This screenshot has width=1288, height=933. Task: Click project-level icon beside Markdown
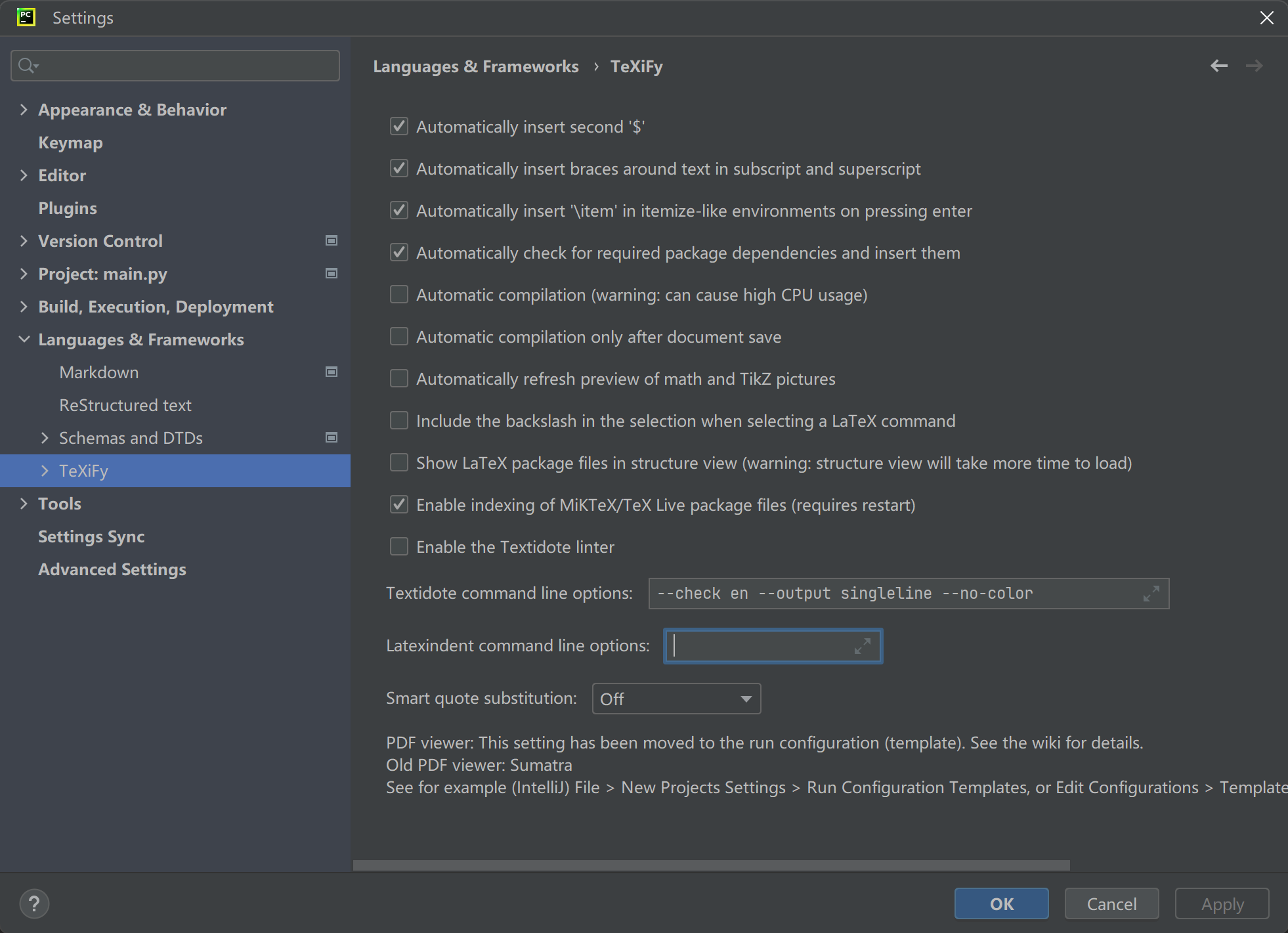[x=332, y=372]
